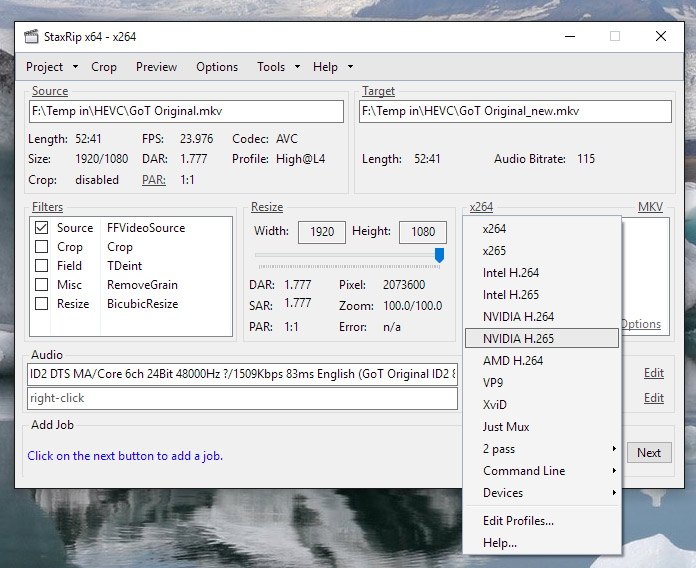Click the Filters section header link
The image size is (696, 568).
[x=47, y=207]
